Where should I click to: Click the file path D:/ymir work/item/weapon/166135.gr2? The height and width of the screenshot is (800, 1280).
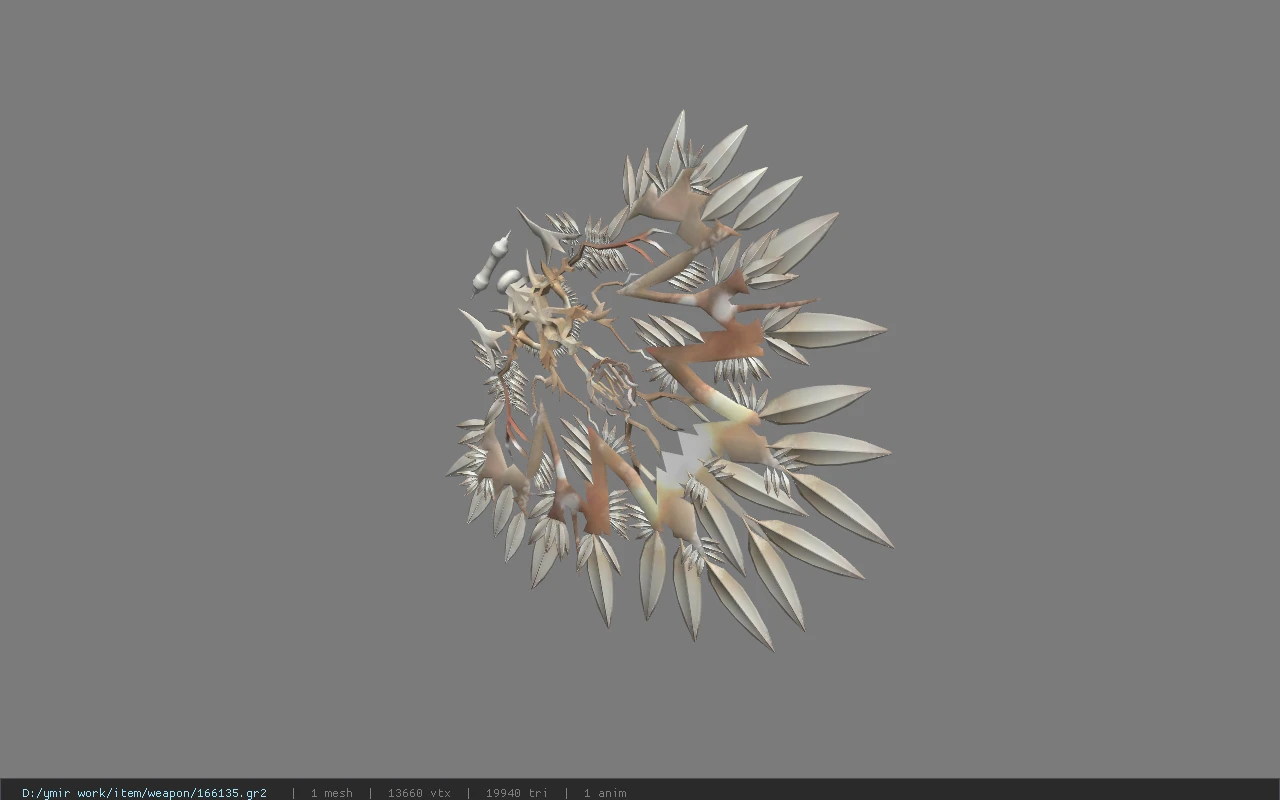click(x=144, y=793)
